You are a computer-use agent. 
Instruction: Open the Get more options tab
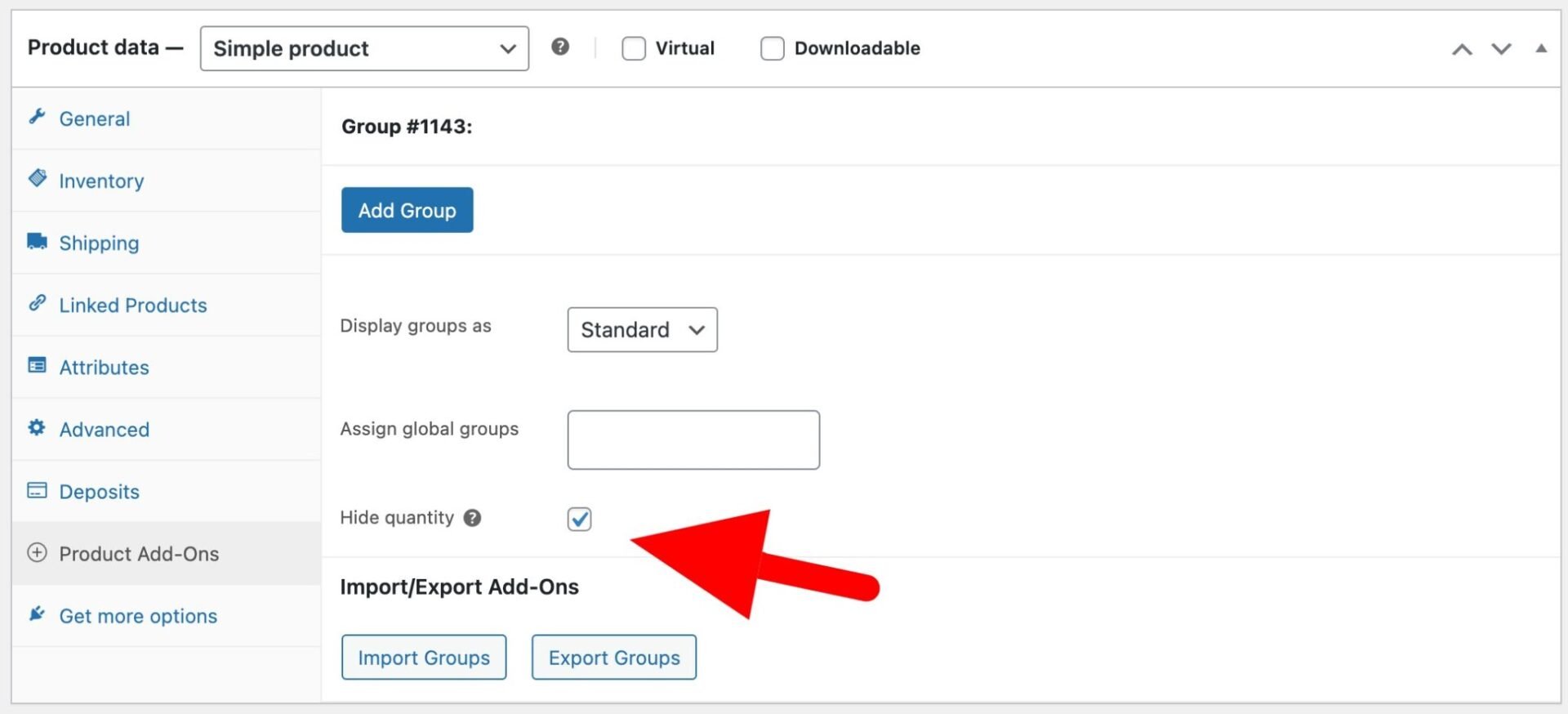pyautogui.click(x=138, y=616)
